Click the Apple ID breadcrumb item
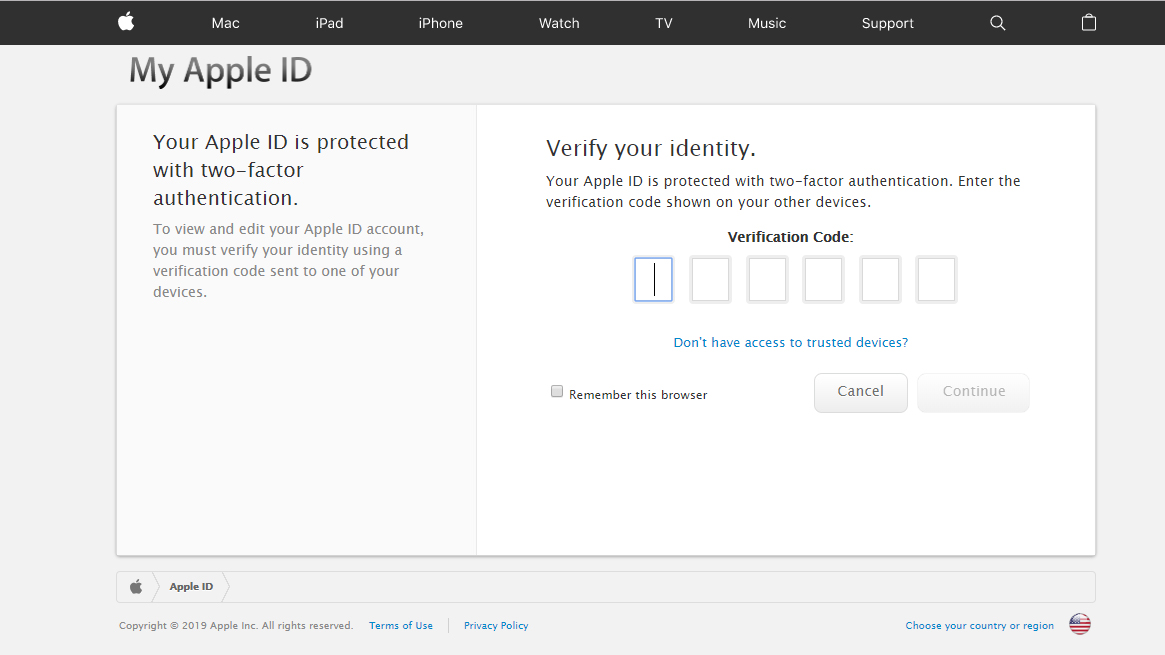Image resolution: width=1165 pixels, height=655 pixels. coord(191,587)
